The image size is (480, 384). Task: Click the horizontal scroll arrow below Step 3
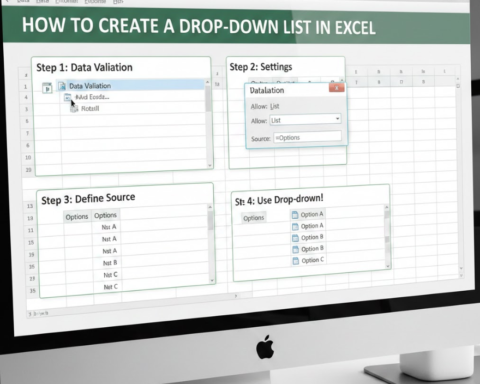(x=236, y=296)
